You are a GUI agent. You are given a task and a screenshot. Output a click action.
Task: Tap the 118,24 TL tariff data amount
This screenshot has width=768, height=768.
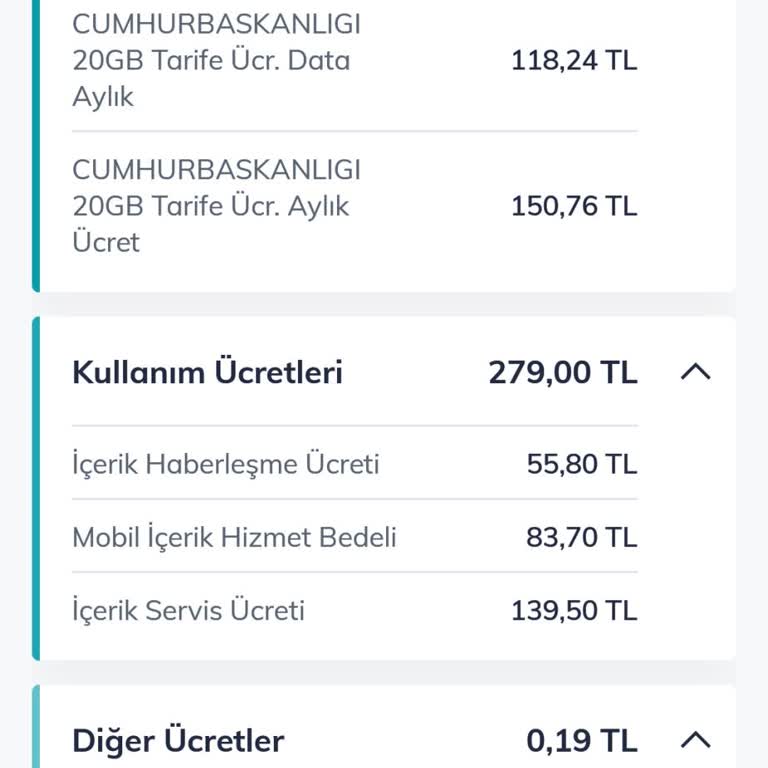coord(573,61)
